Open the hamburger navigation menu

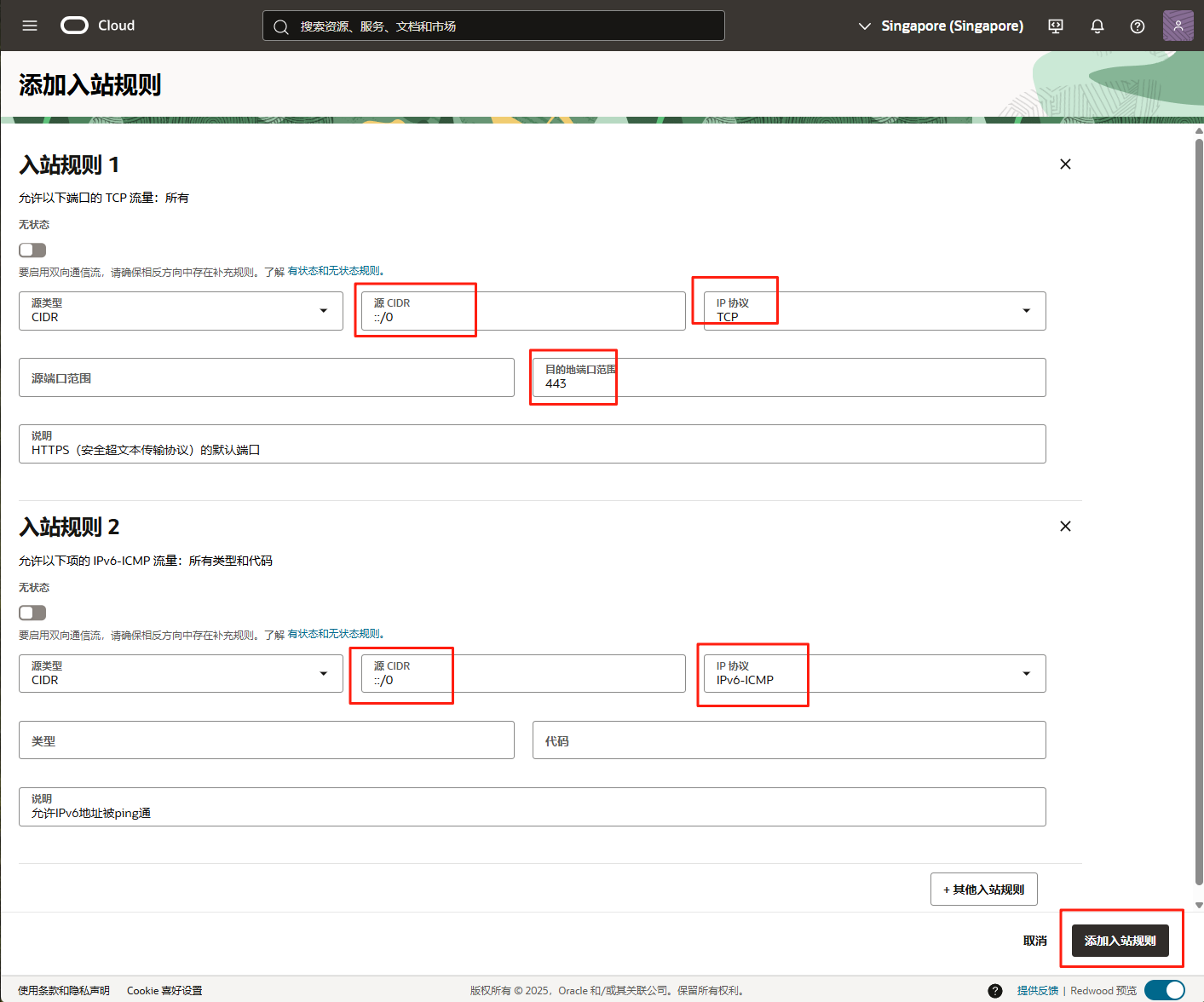point(30,26)
